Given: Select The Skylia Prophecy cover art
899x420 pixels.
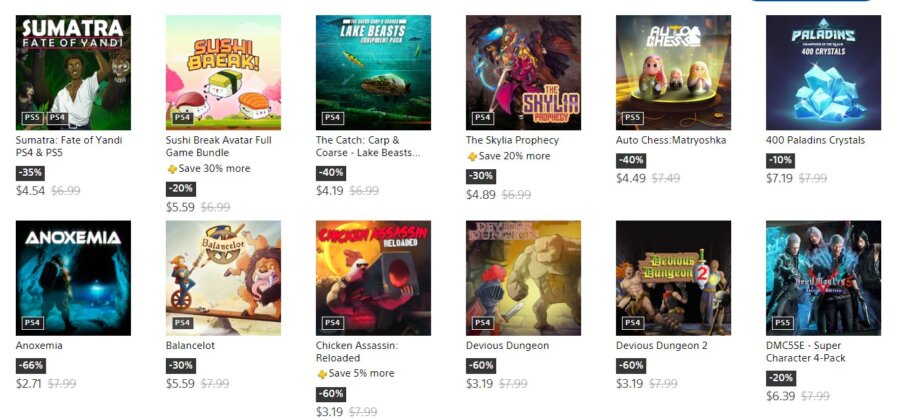Looking at the screenshot, I should tap(523, 72).
